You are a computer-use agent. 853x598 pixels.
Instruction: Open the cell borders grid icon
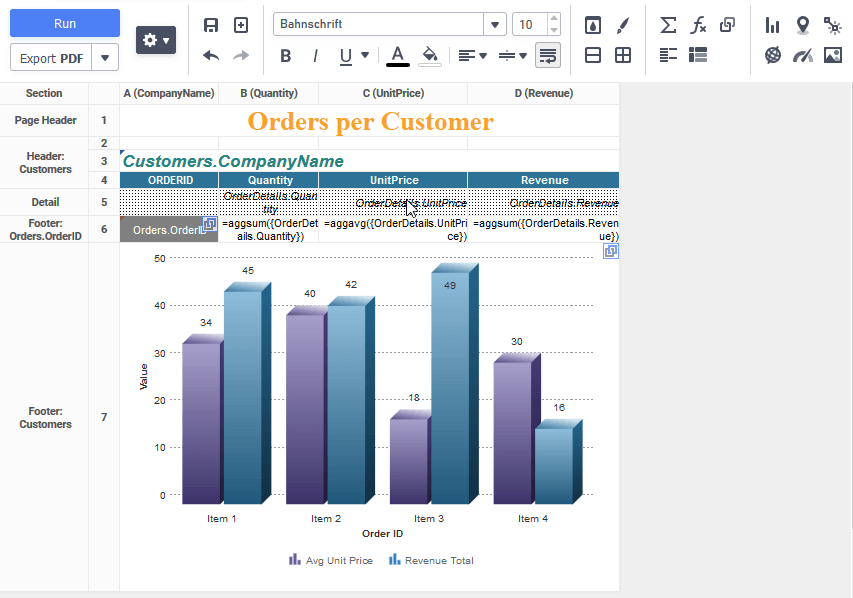[623, 55]
